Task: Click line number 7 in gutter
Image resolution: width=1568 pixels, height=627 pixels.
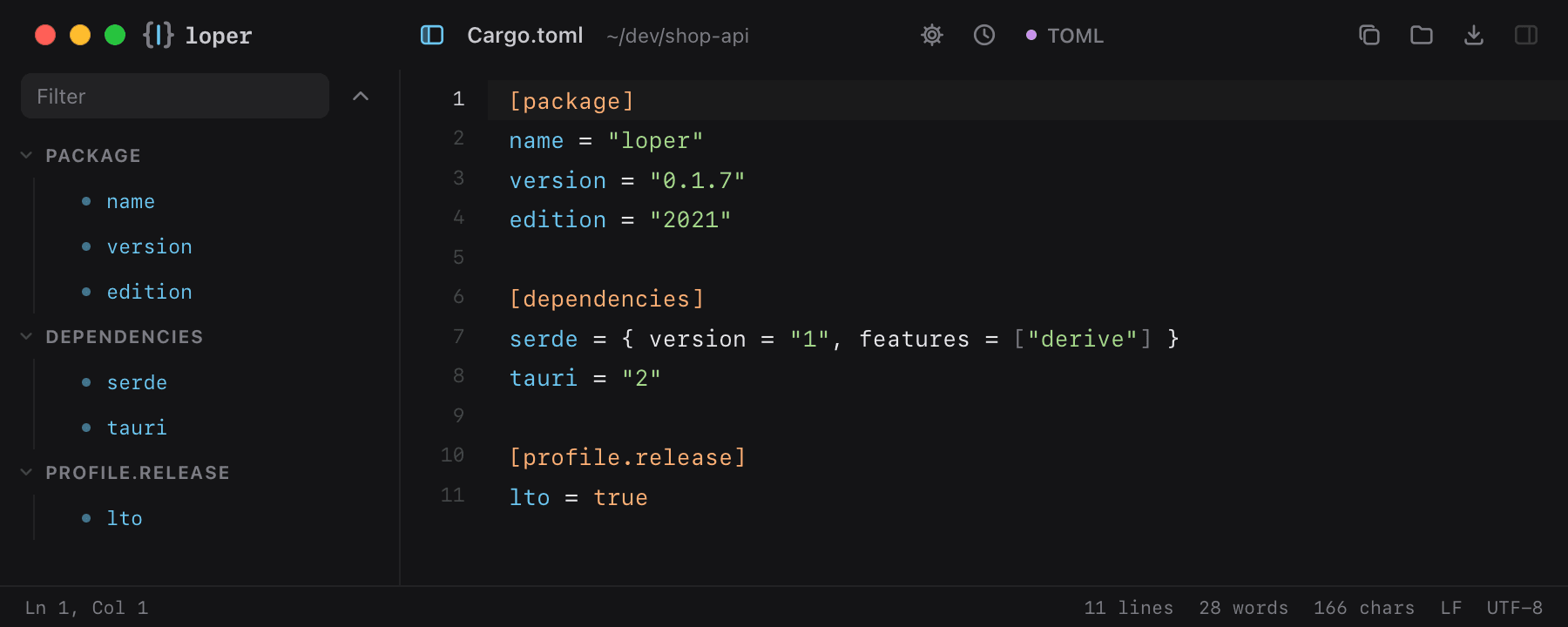Action: [458, 336]
